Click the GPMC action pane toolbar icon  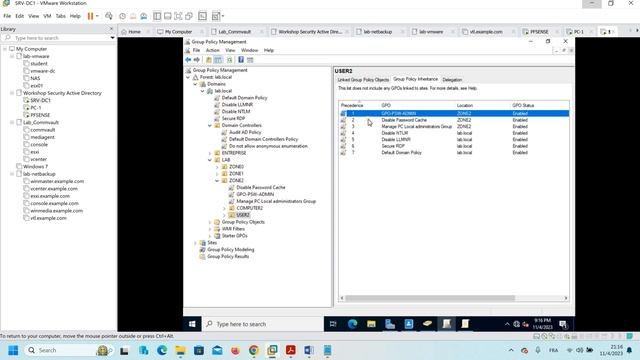[x=250, y=60]
